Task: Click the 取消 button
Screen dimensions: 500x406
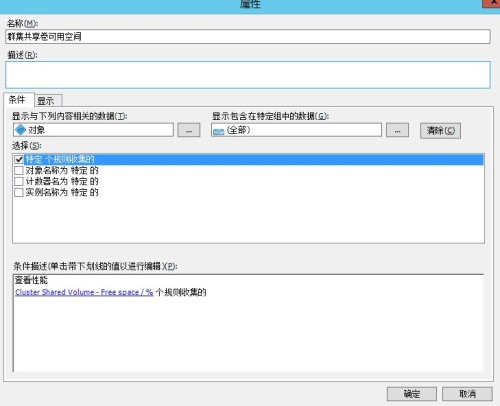Action: tap(467, 394)
